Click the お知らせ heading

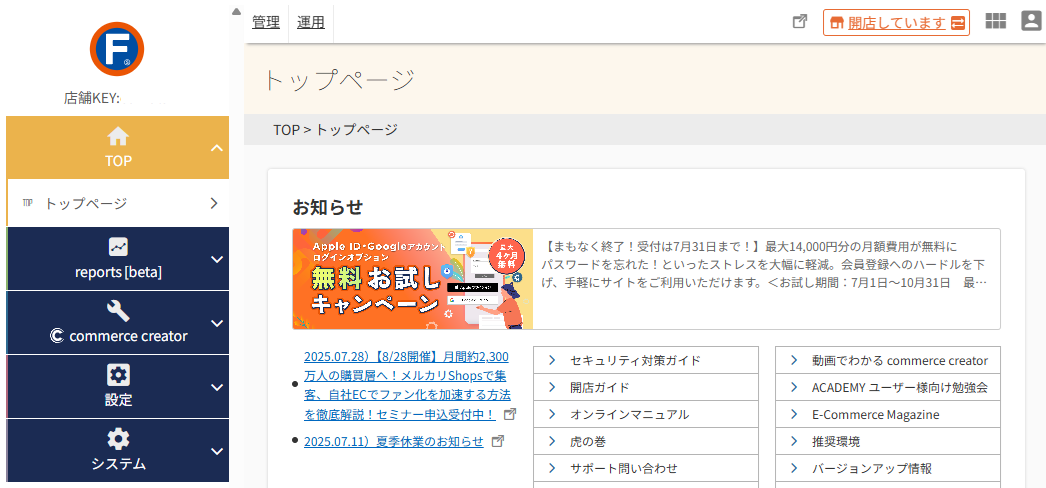point(328,207)
